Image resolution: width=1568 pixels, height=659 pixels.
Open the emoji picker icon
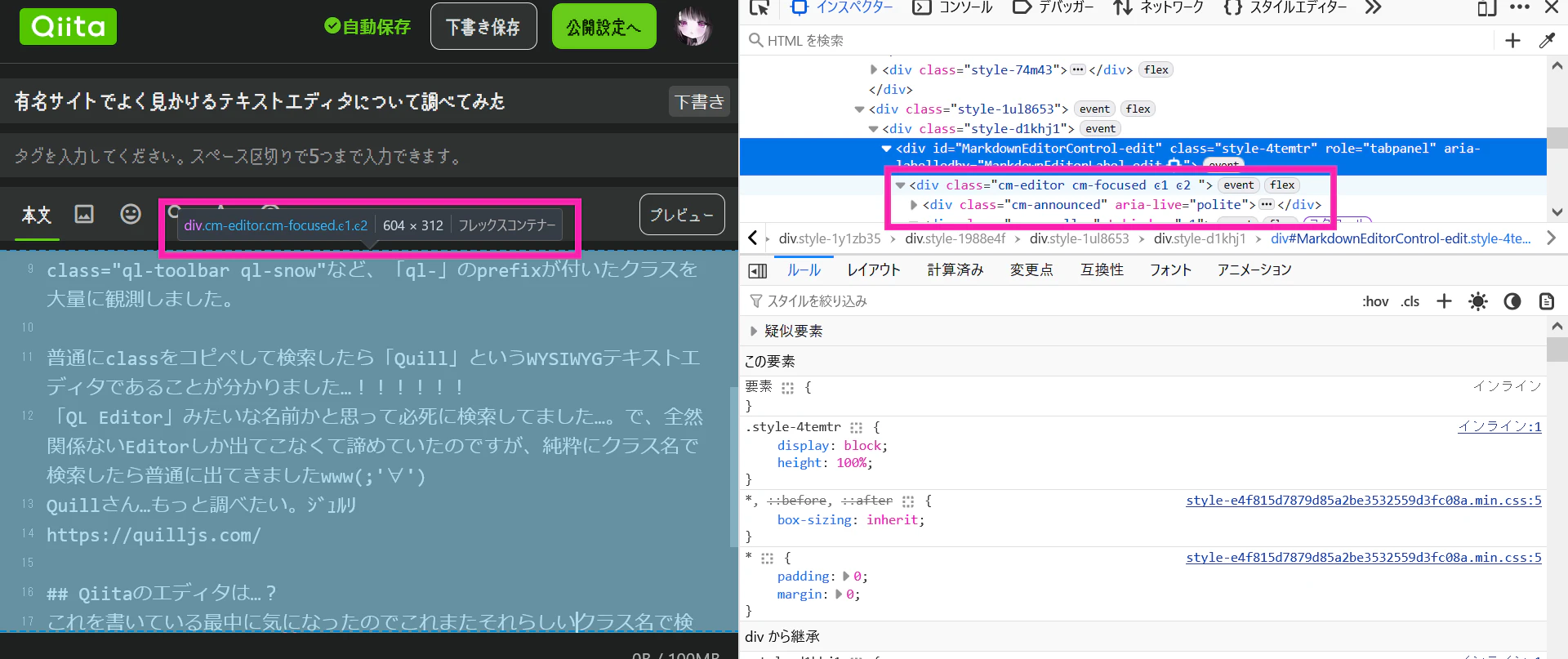point(131,214)
